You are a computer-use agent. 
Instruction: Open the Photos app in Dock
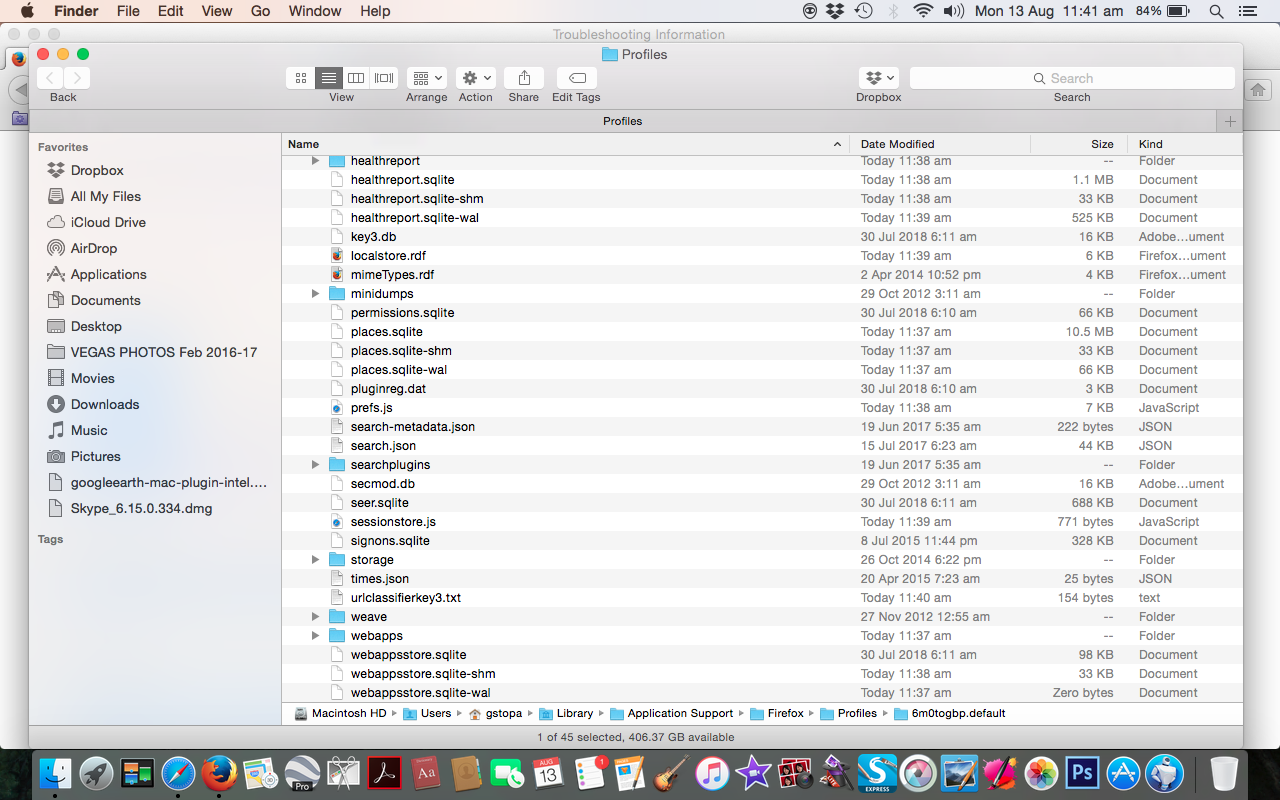(1041, 773)
